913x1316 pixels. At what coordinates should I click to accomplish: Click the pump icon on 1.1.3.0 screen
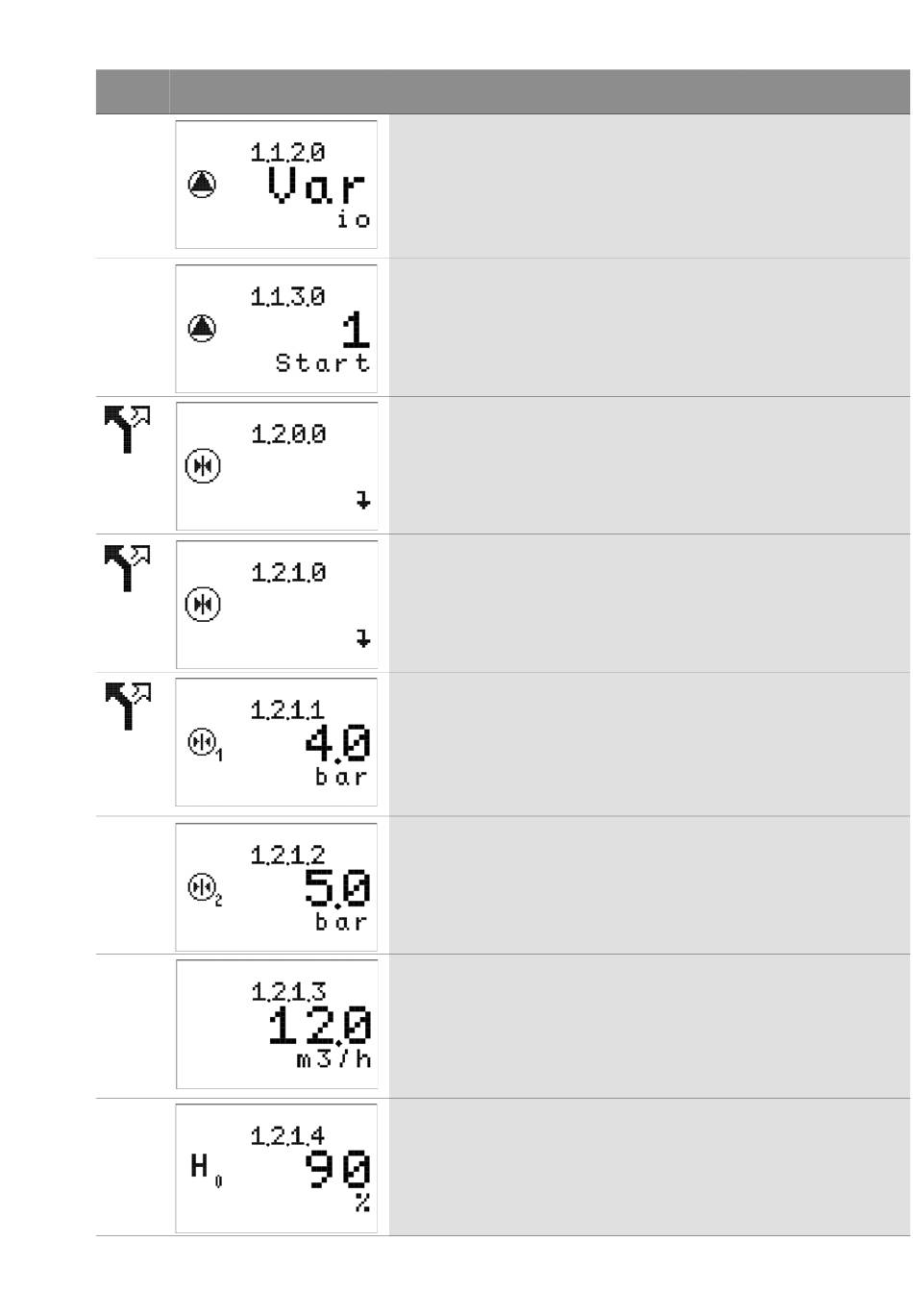click(x=202, y=328)
